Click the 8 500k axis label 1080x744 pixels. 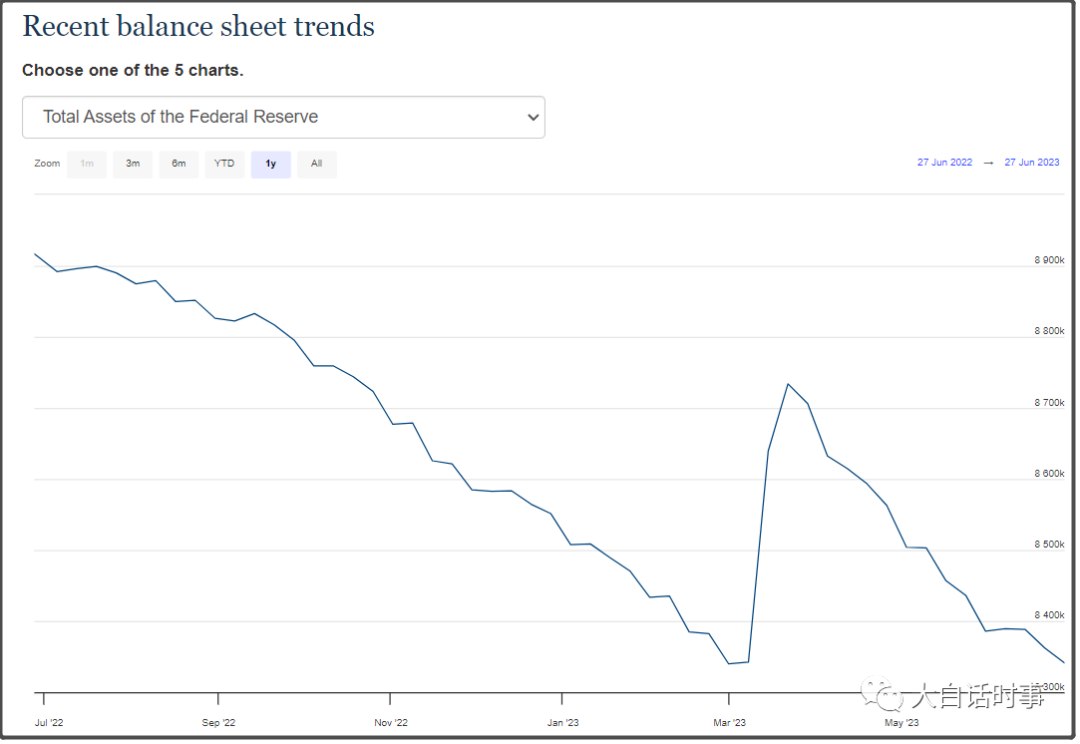1049,544
